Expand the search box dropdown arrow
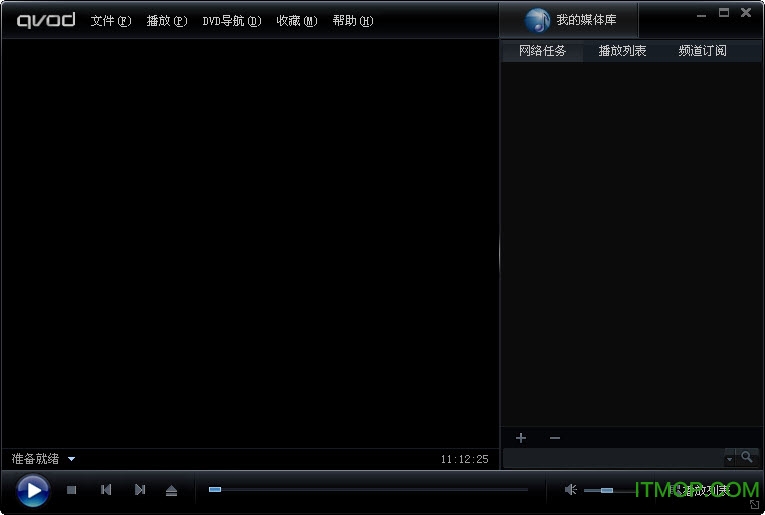 (x=729, y=458)
